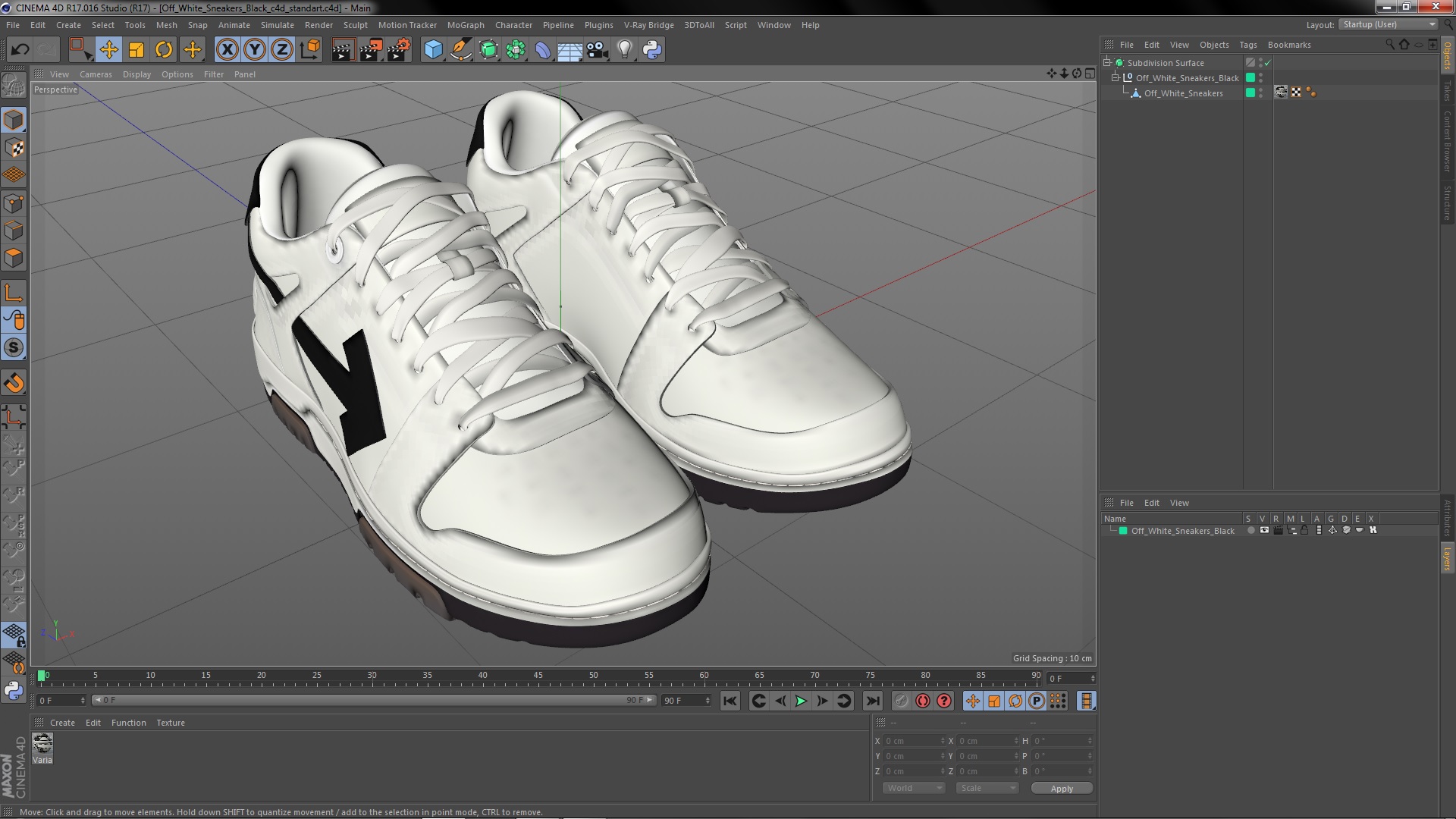Select the Move tool in top toolbar

(x=108, y=50)
